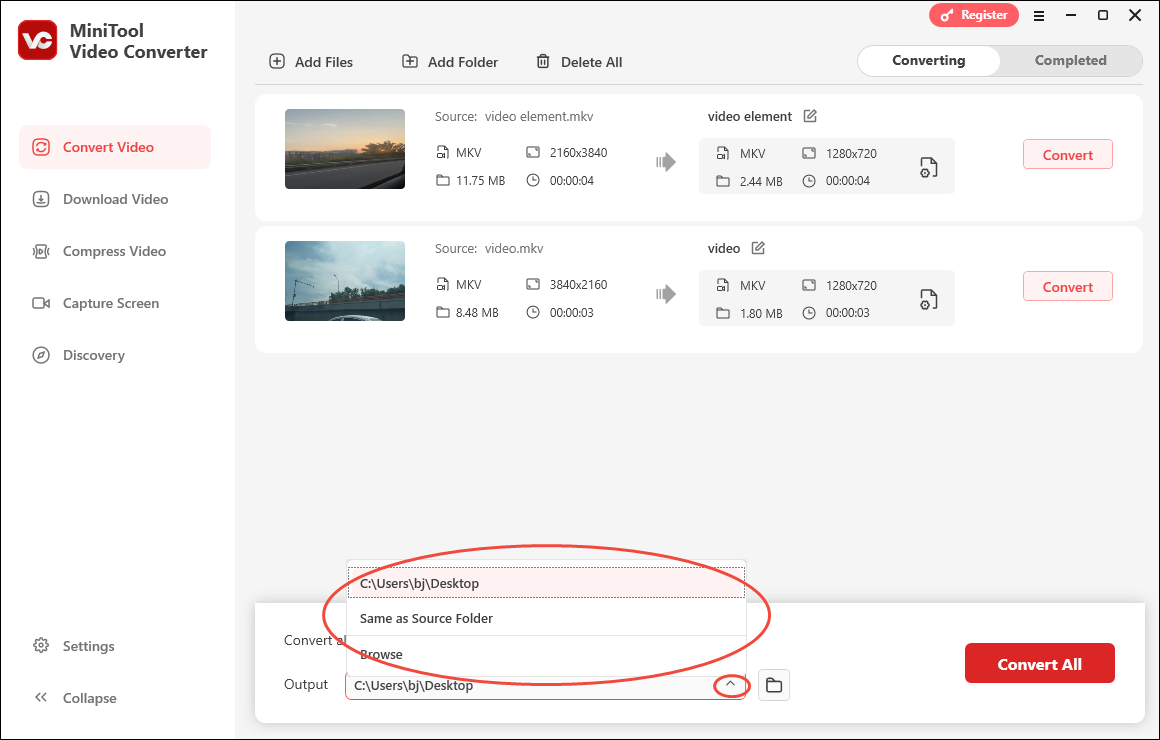Click Delete All in the toolbar
The width and height of the screenshot is (1160, 740).
[579, 62]
